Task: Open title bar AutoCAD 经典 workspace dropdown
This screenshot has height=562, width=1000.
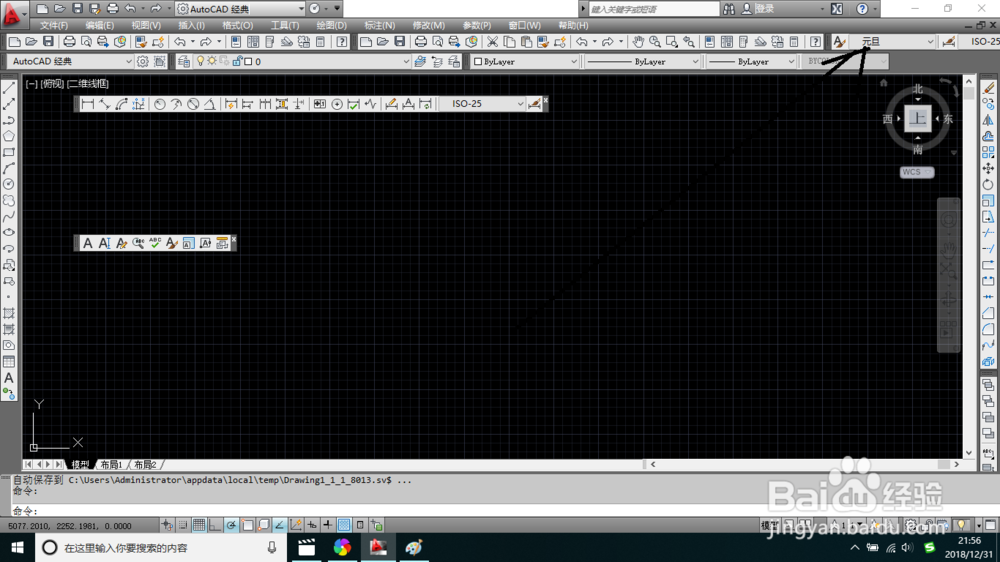Action: click(240, 9)
